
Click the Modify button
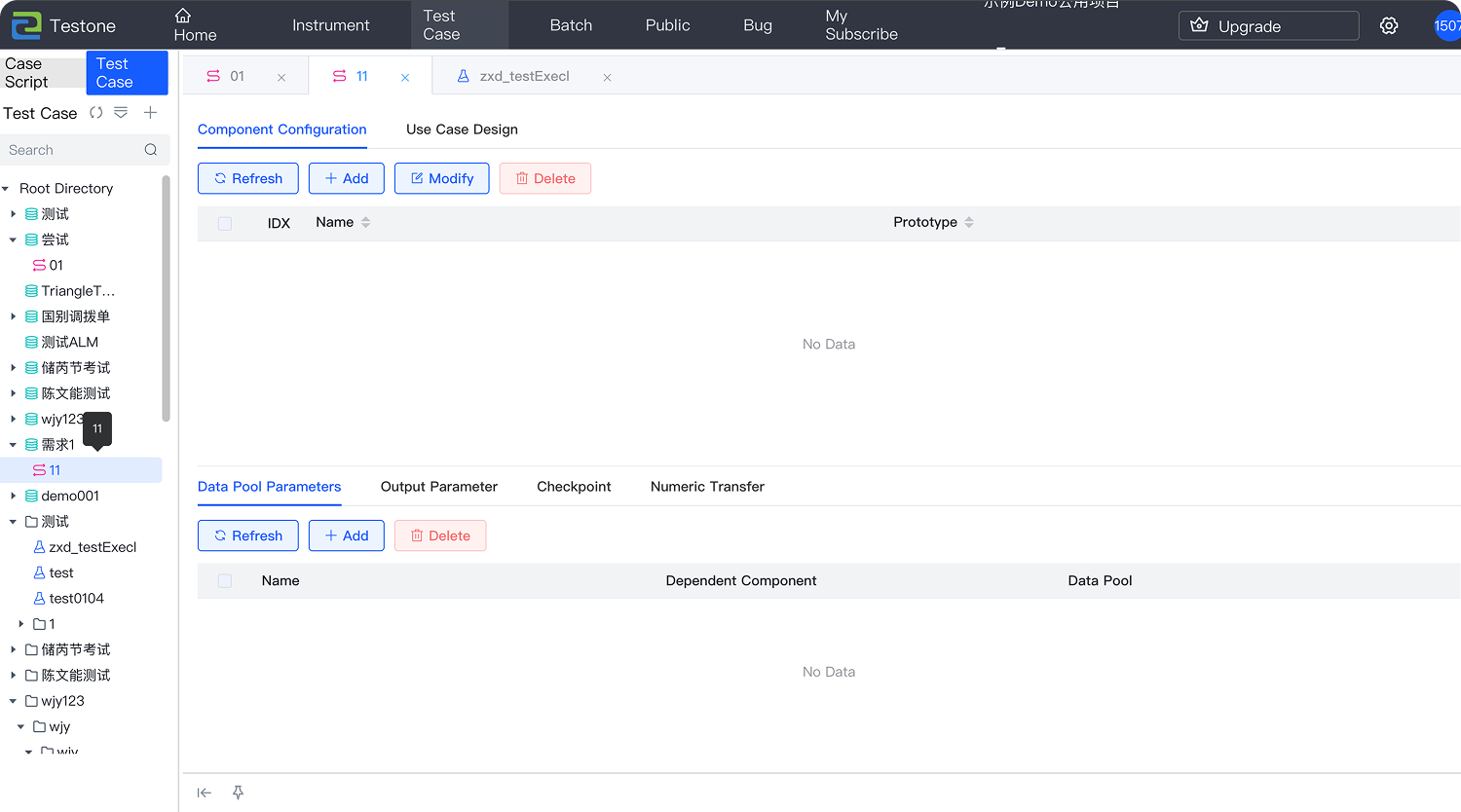[x=441, y=179]
